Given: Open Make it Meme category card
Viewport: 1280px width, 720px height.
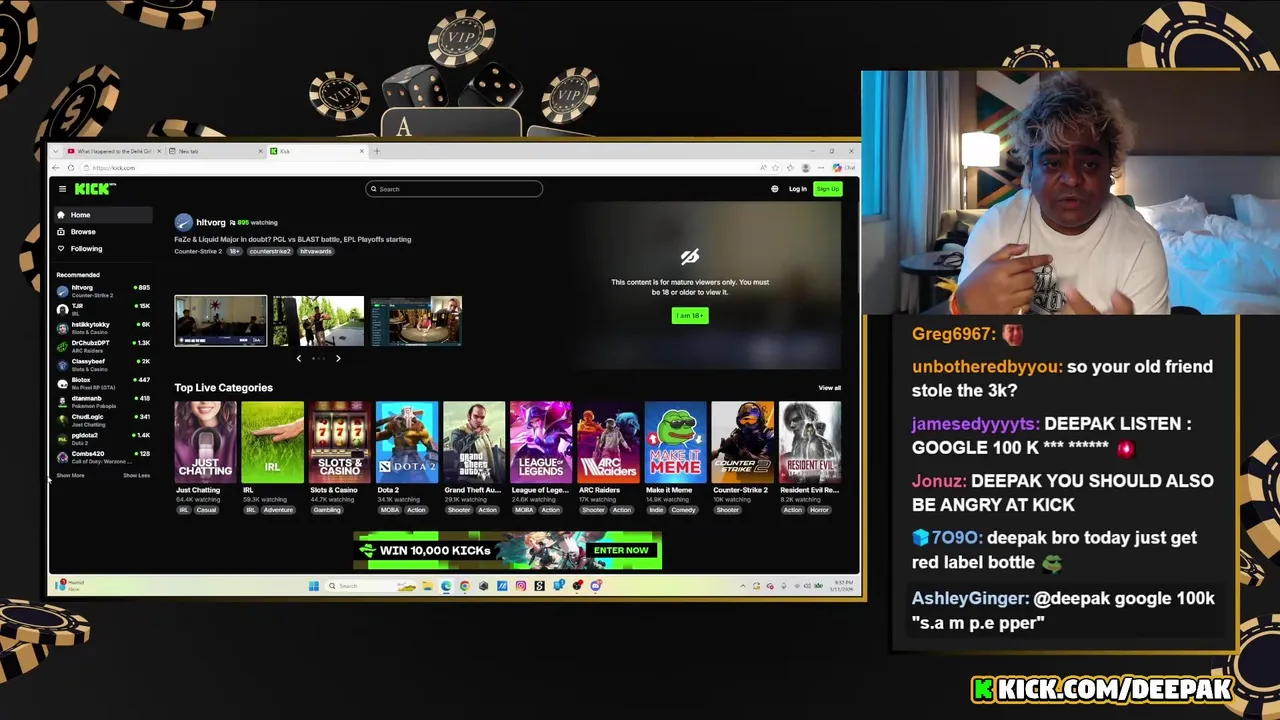Looking at the screenshot, I should tap(676, 442).
